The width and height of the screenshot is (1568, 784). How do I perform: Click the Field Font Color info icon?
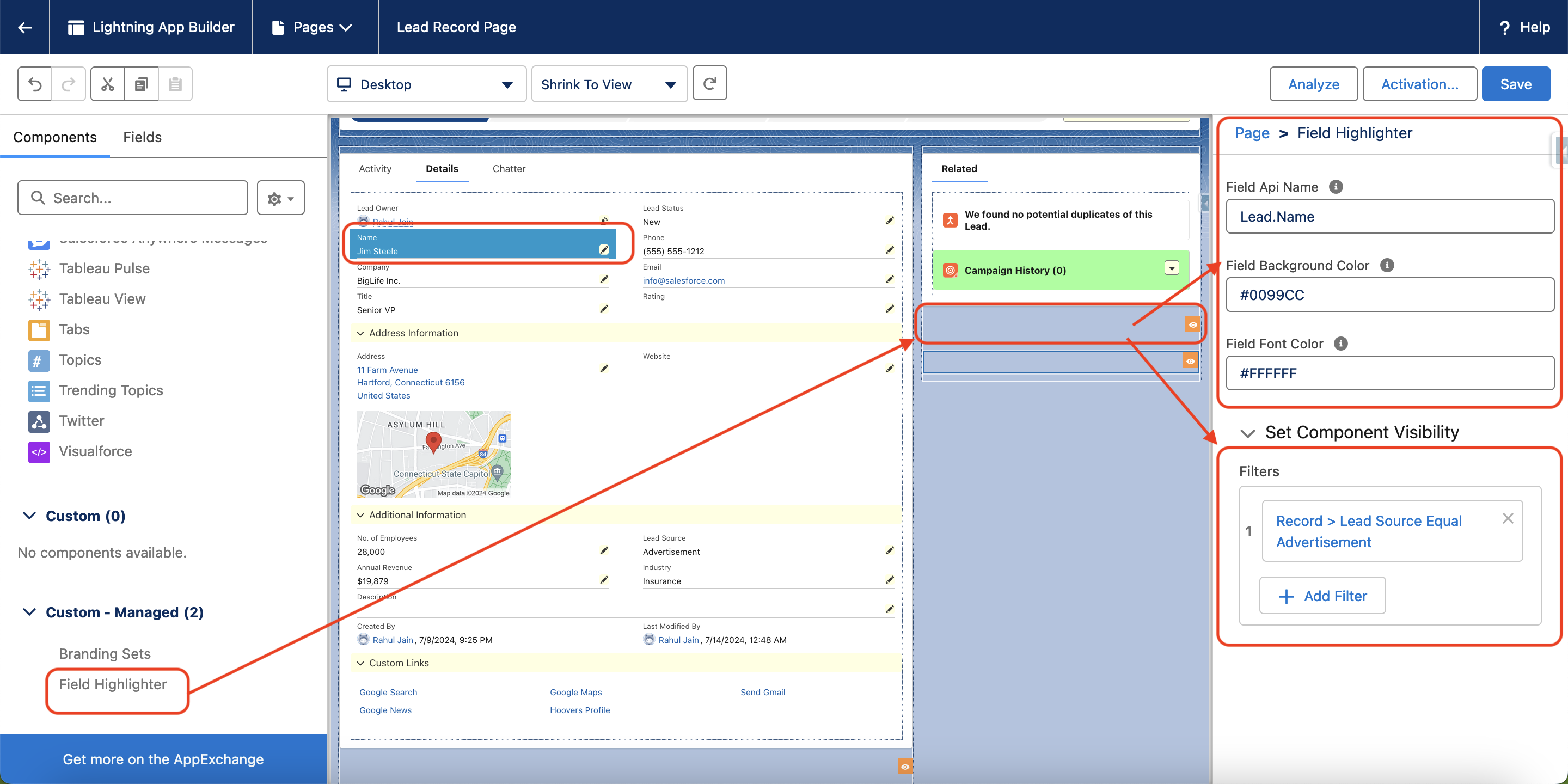click(1341, 344)
